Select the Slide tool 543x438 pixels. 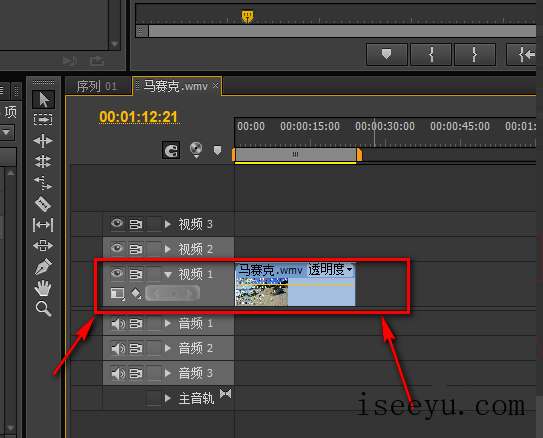(43, 246)
